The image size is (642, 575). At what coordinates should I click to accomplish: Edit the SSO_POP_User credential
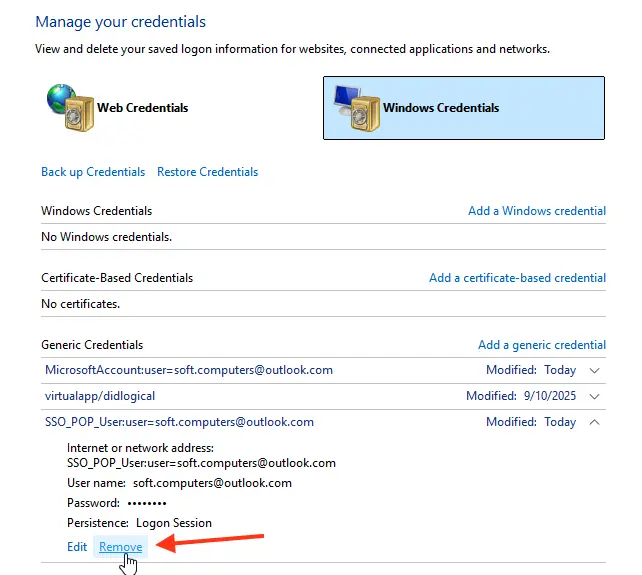click(77, 547)
